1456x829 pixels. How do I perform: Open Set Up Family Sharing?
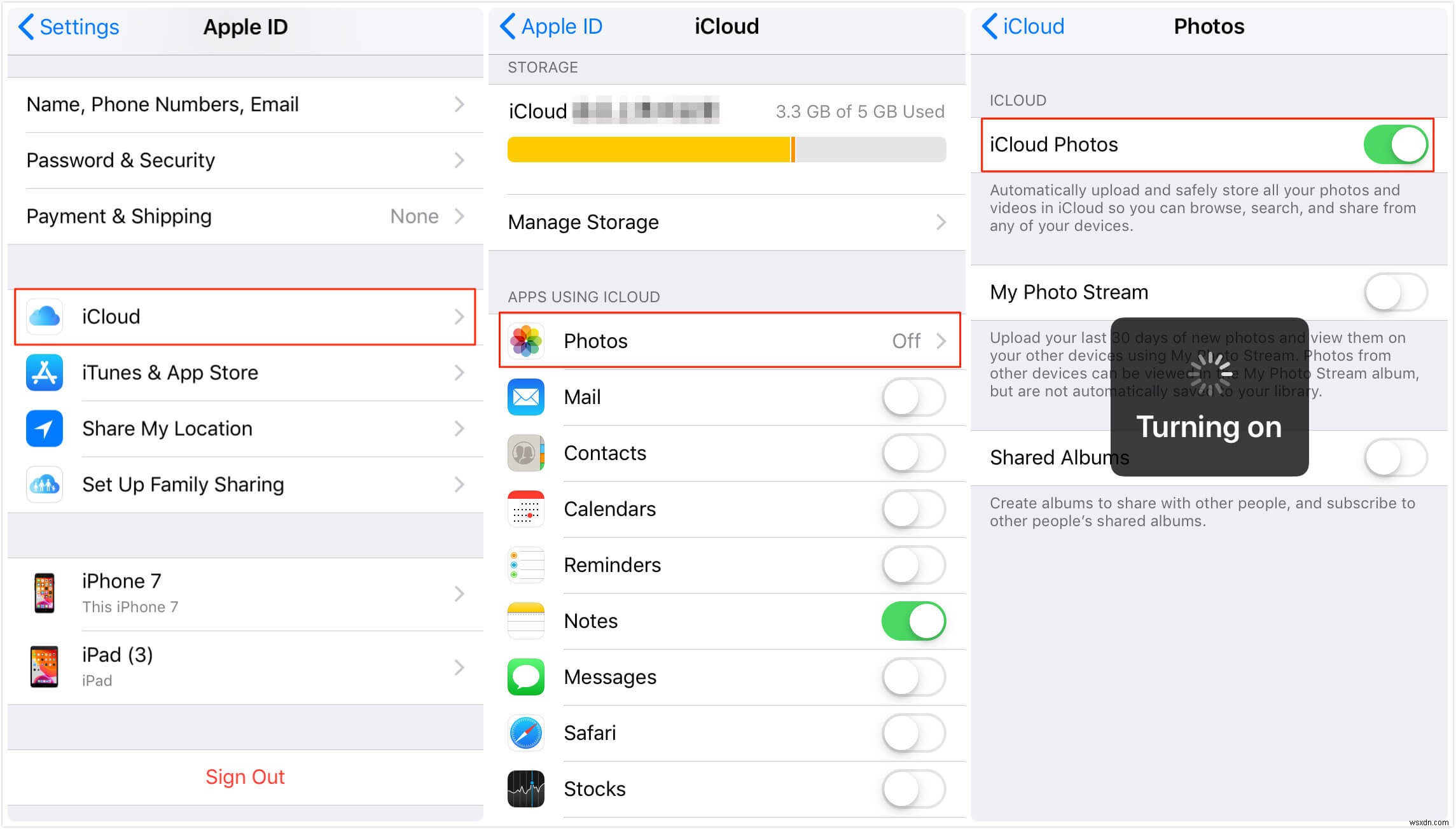[245, 484]
